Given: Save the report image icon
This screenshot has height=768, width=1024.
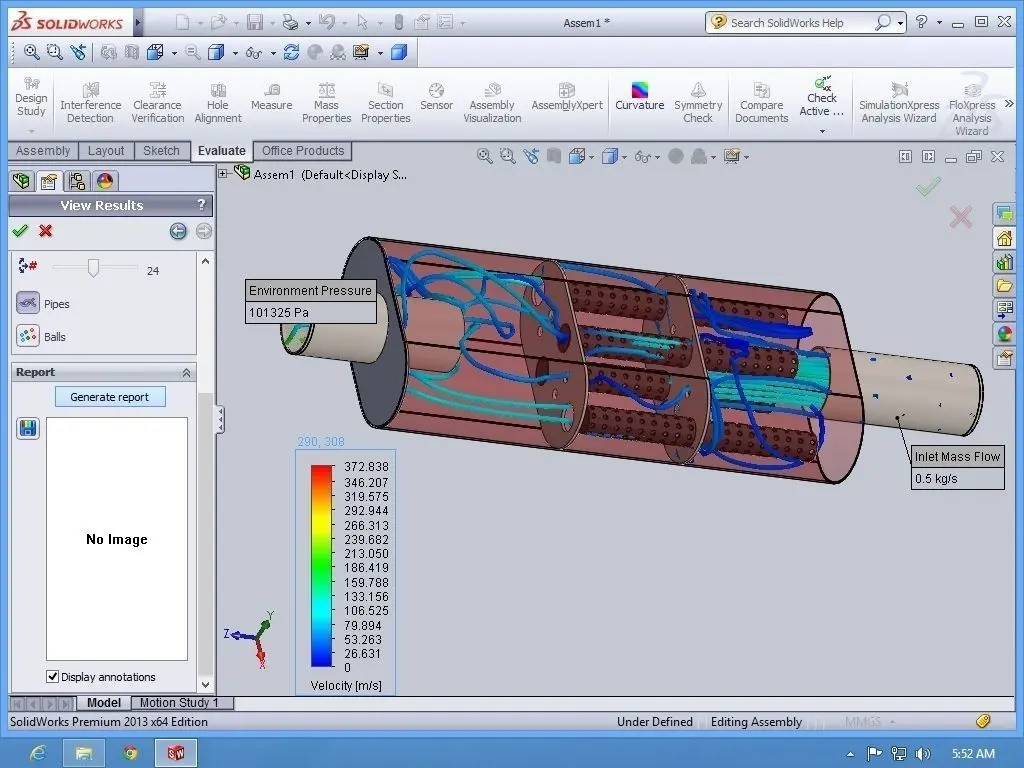Looking at the screenshot, I should click(28, 428).
